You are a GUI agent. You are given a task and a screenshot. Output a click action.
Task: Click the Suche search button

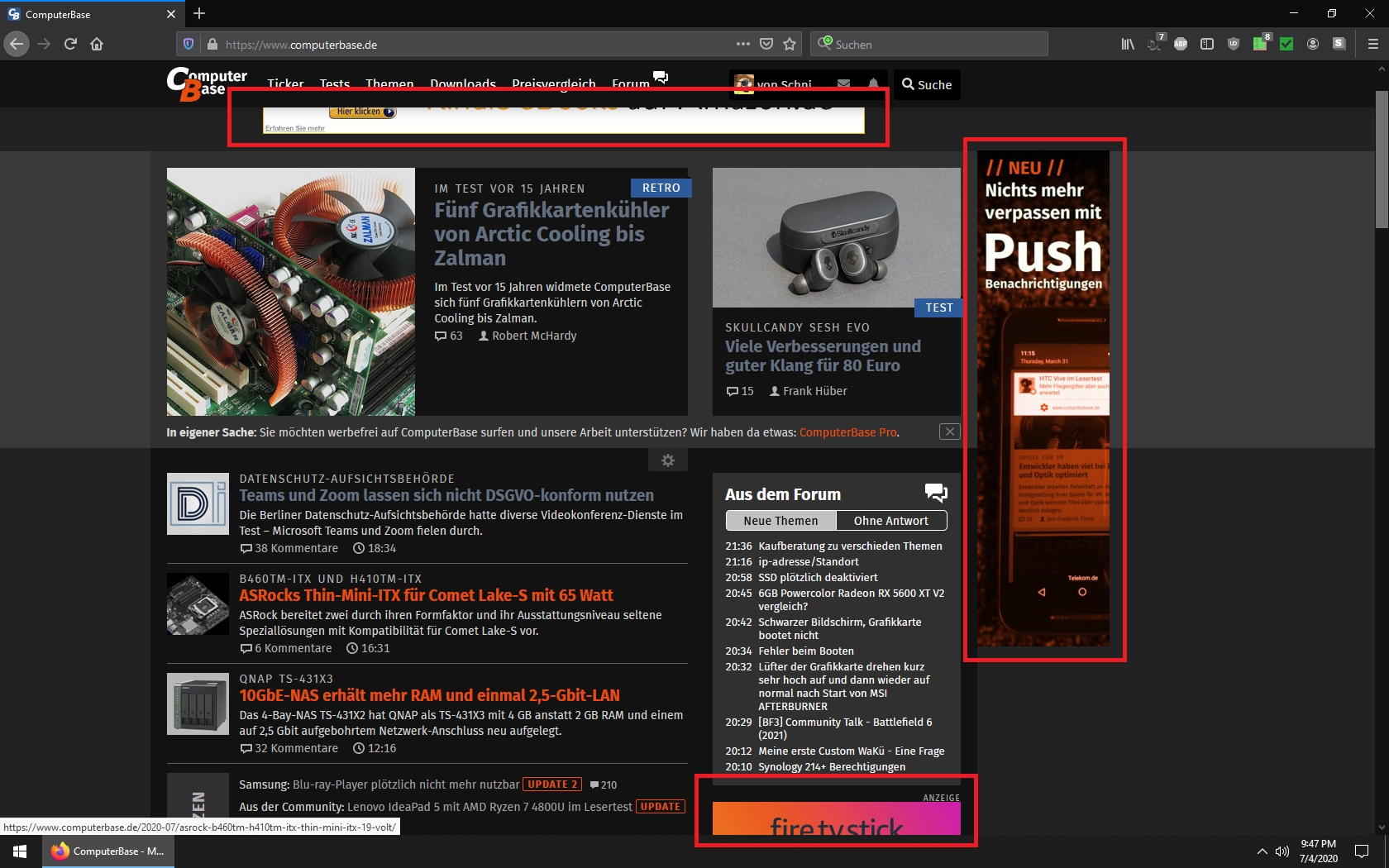[927, 84]
